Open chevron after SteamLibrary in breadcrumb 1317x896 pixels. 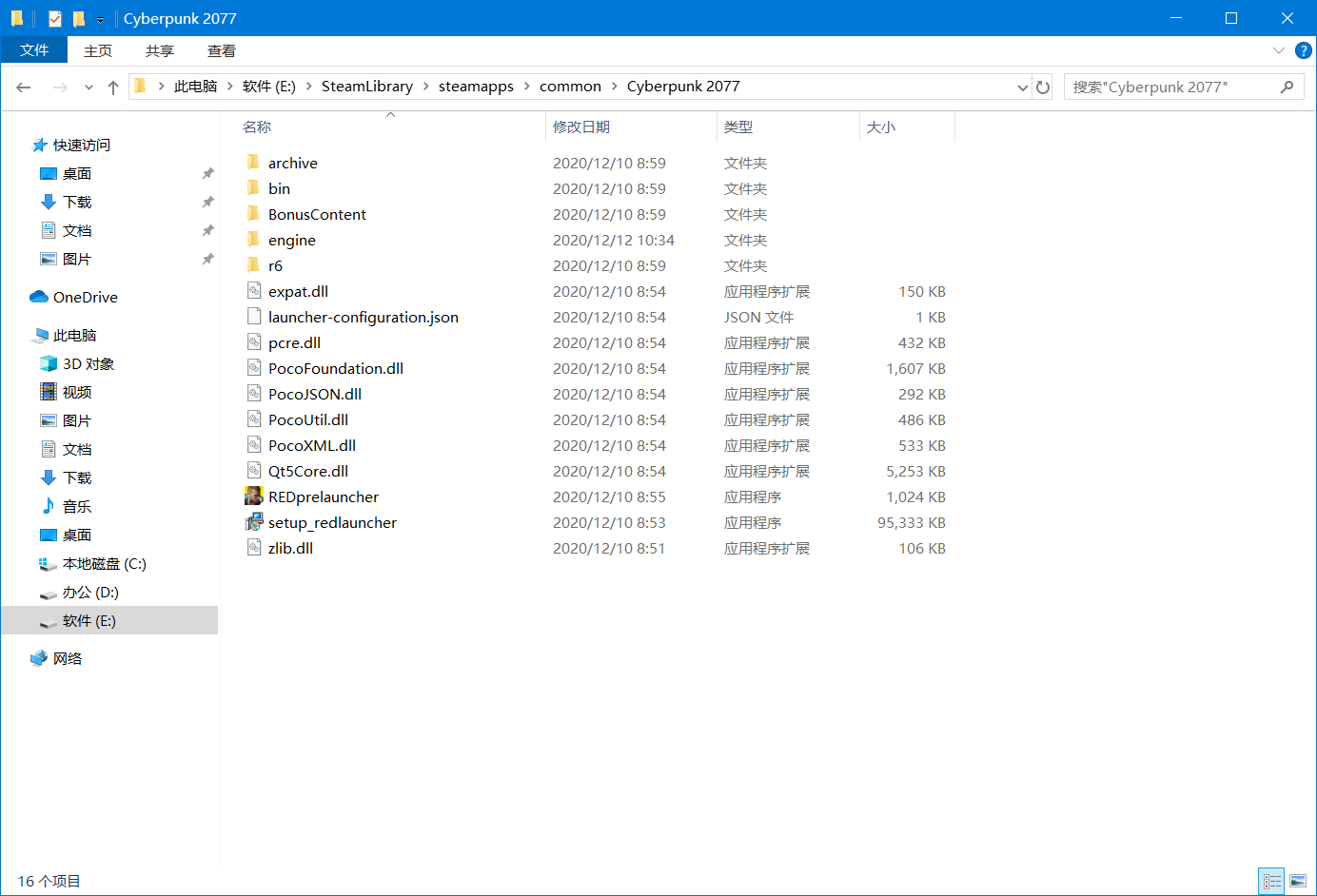[x=425, y=87]
